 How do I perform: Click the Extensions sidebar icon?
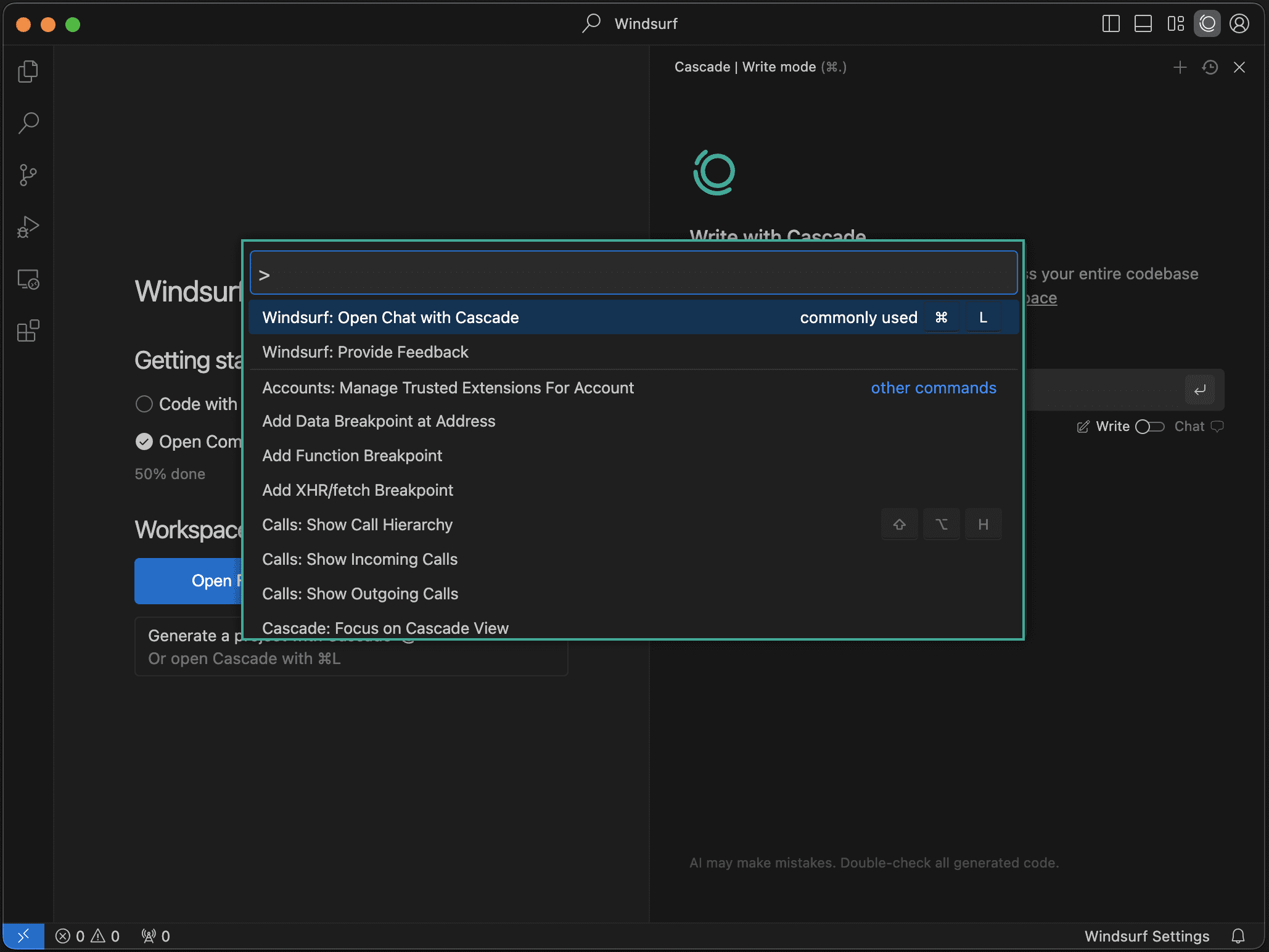tap(27, 331)
